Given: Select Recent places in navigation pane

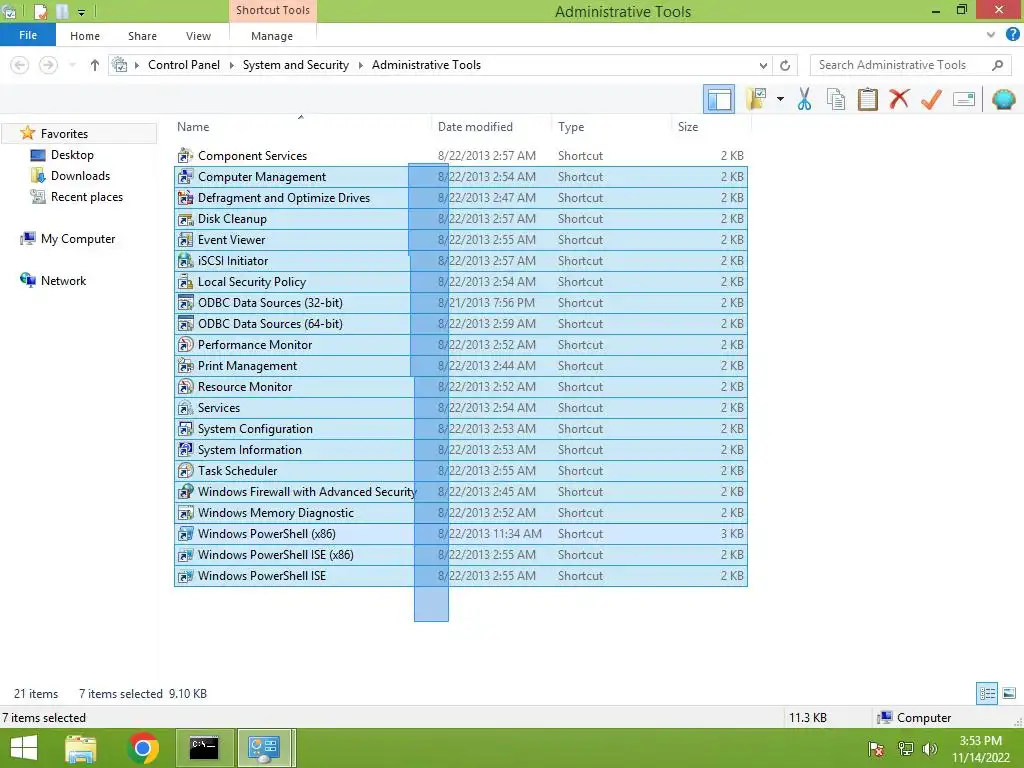Looking at the screenshot, I should (87, 197).
